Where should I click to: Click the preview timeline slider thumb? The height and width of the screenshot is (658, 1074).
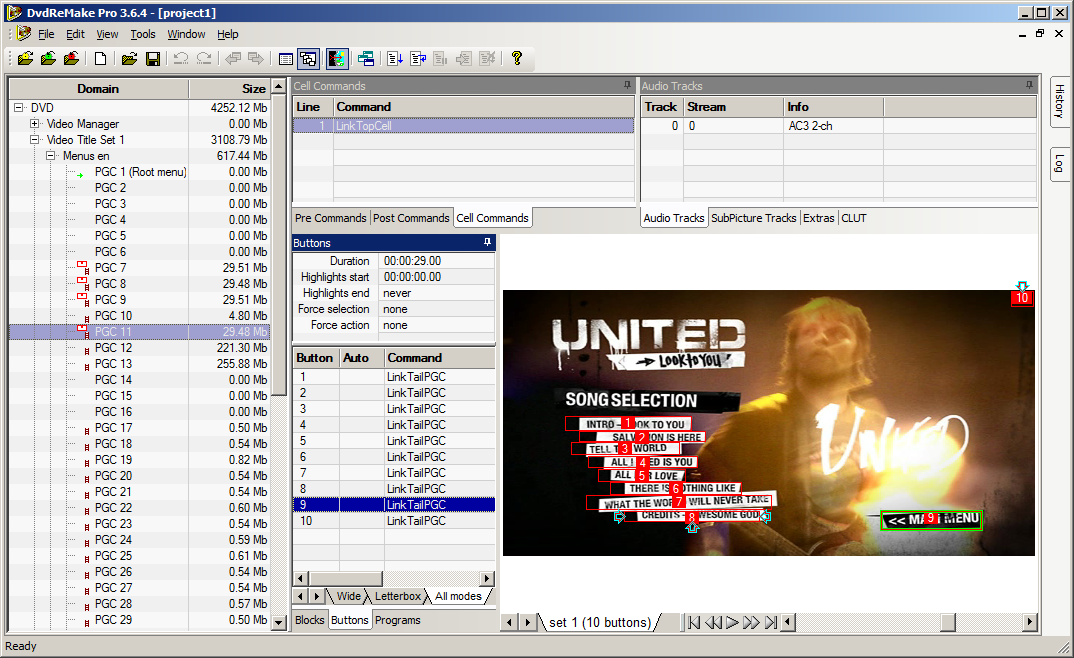point(948,622)
